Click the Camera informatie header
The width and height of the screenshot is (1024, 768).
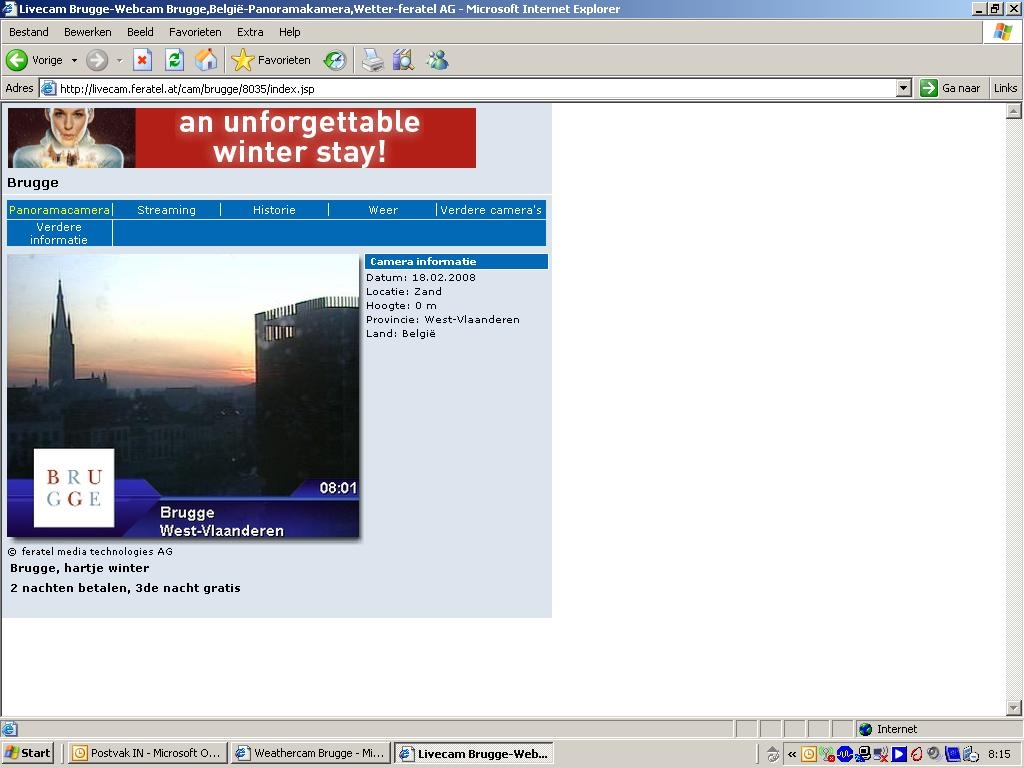[x=456, y=261]
